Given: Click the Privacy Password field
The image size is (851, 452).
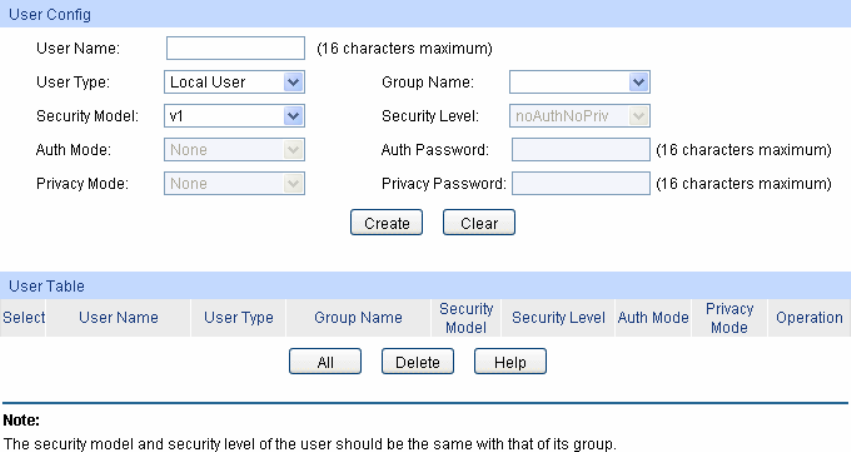Looking at the screenshot, I should coord(580,184).
